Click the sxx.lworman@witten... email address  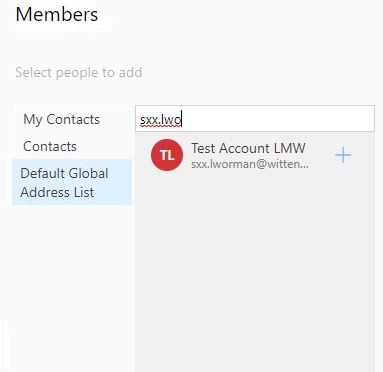250,164
